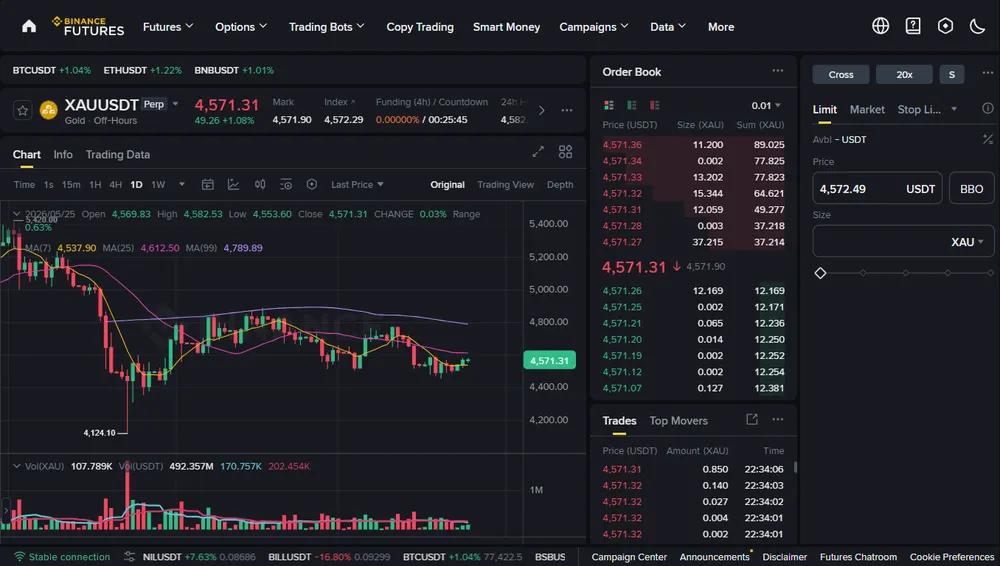Open Copy Trading in the navigation
This screenshot has width=1000, height=566.
tap(420, 27)
